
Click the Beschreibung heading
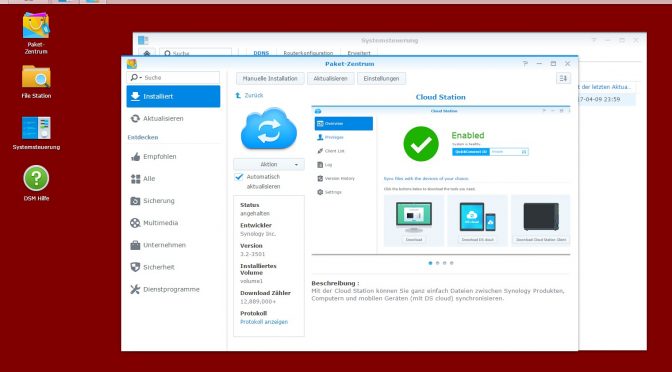(x=336, y=283)
